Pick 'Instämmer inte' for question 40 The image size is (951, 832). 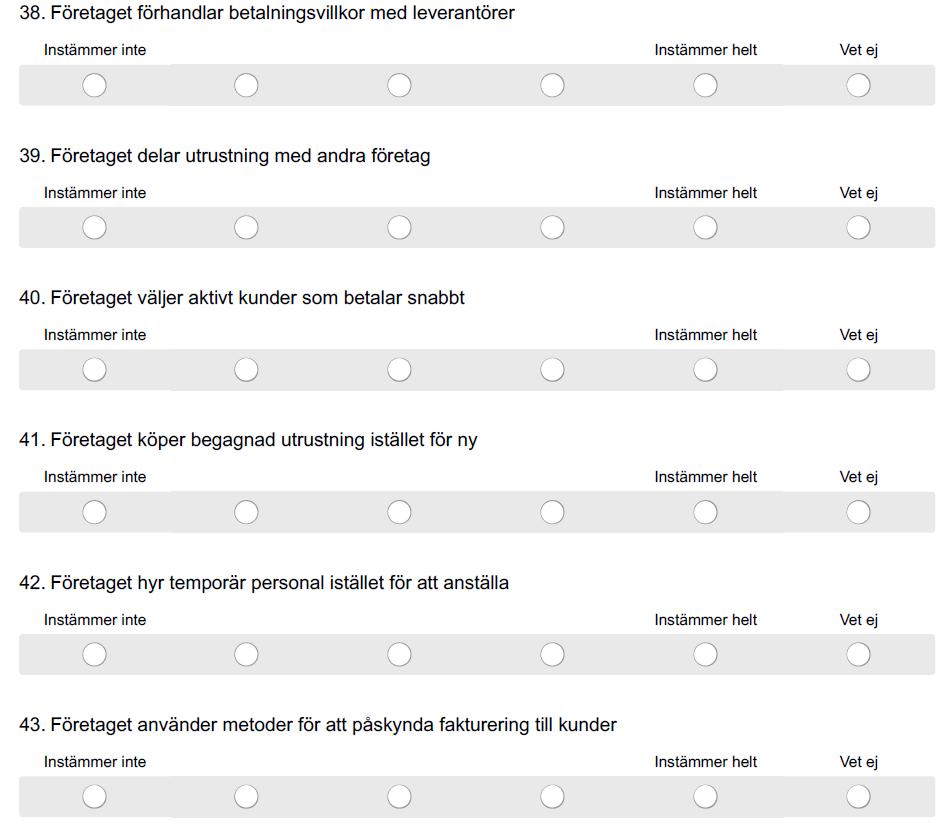95,370
